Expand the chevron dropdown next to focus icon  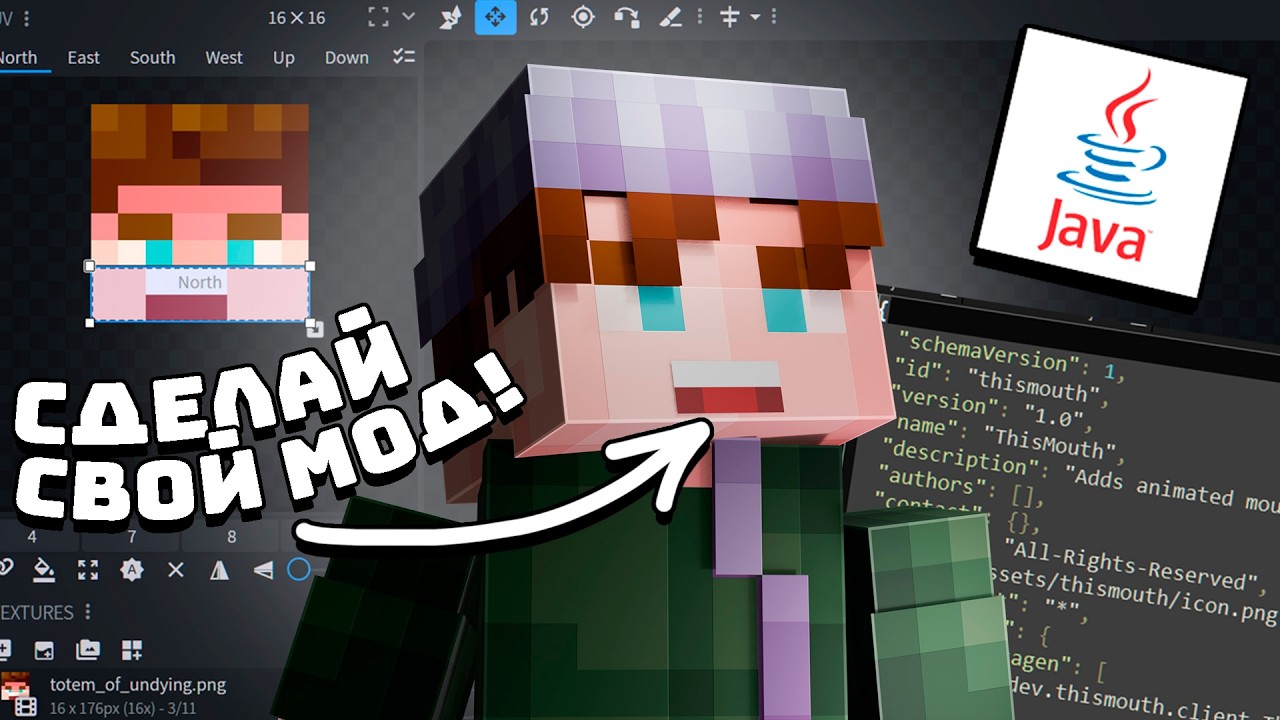(408, 17)
